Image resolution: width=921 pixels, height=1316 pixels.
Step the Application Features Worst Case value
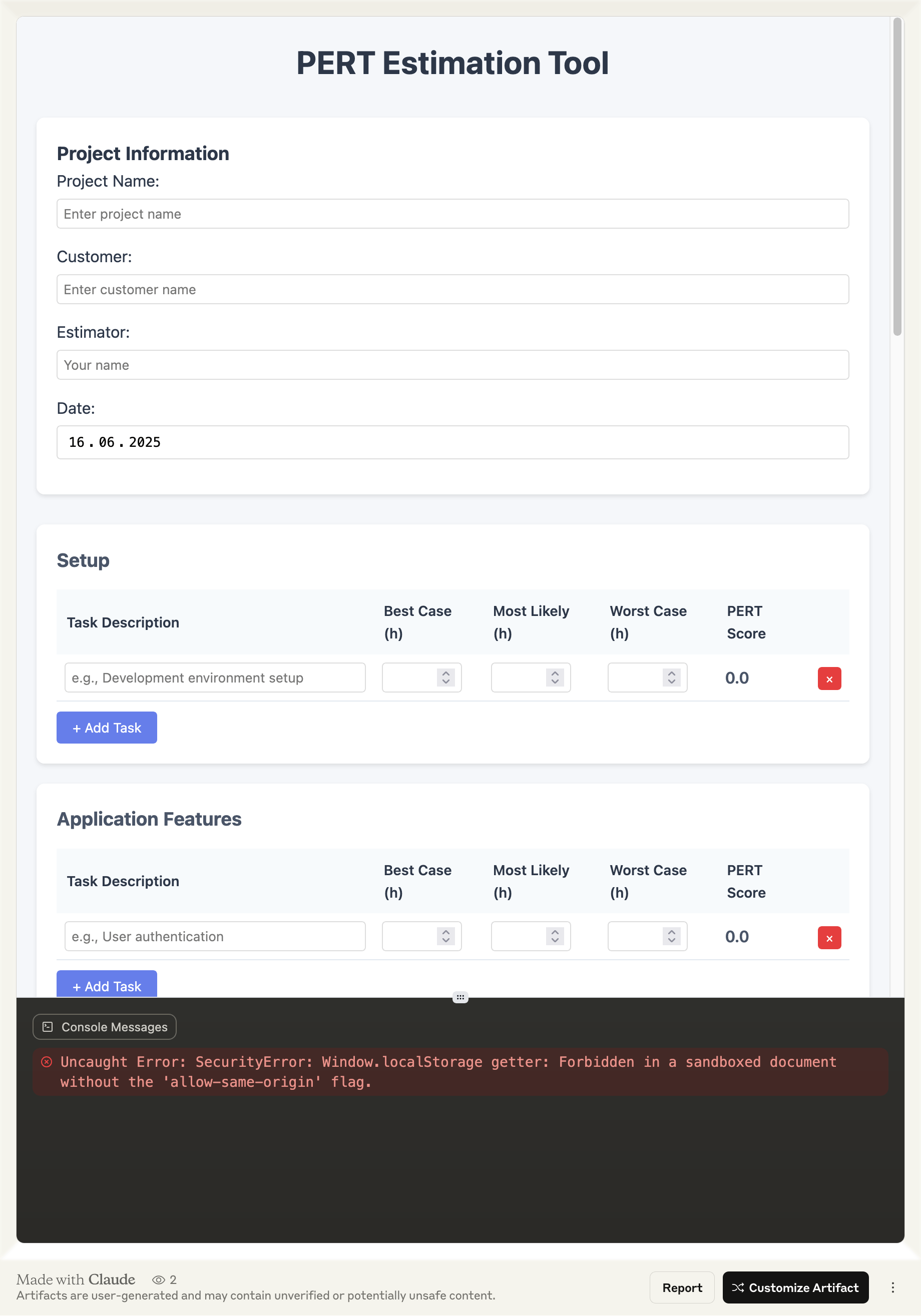[x=671, y=936]
